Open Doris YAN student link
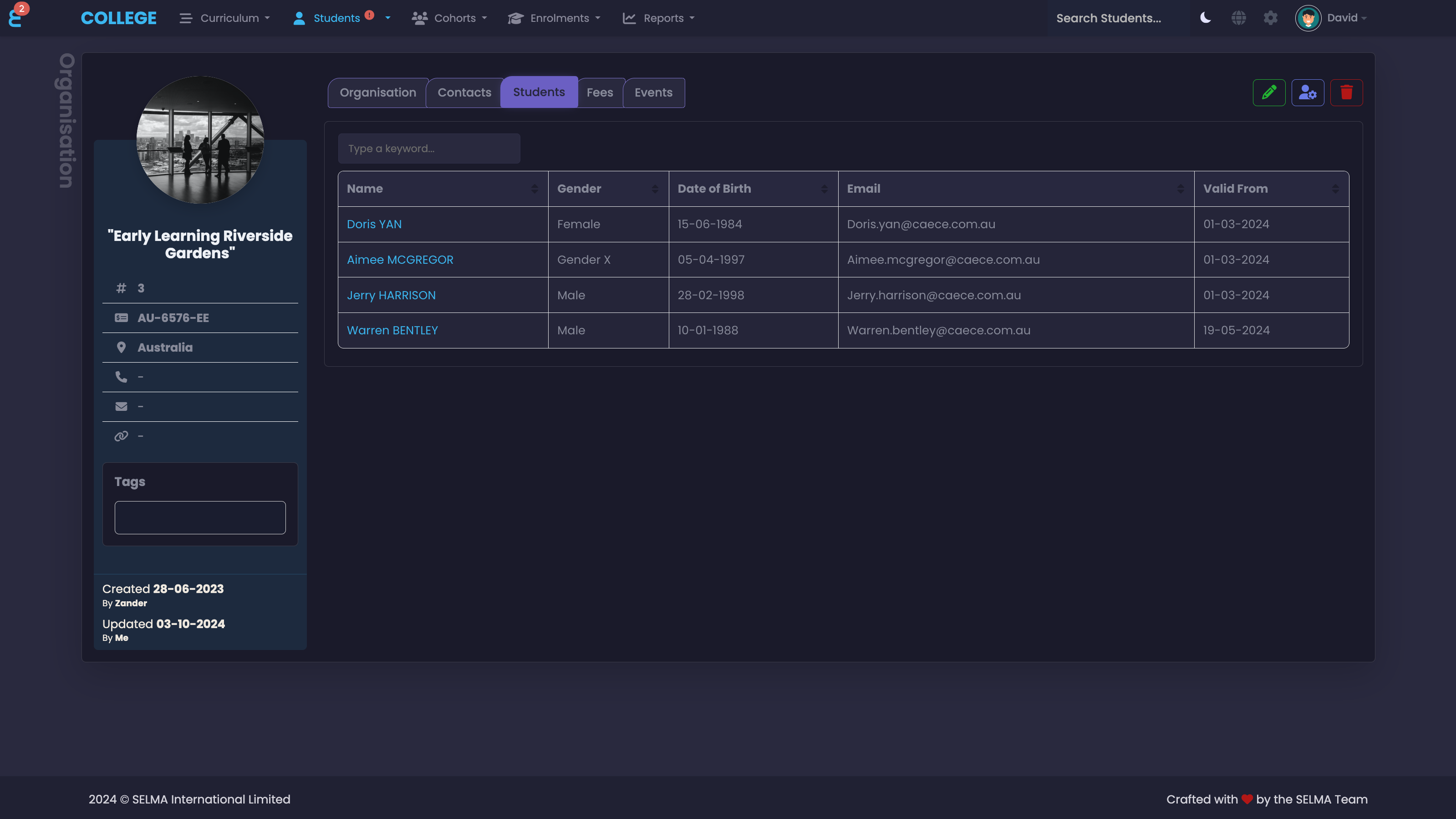 [374, 224]
